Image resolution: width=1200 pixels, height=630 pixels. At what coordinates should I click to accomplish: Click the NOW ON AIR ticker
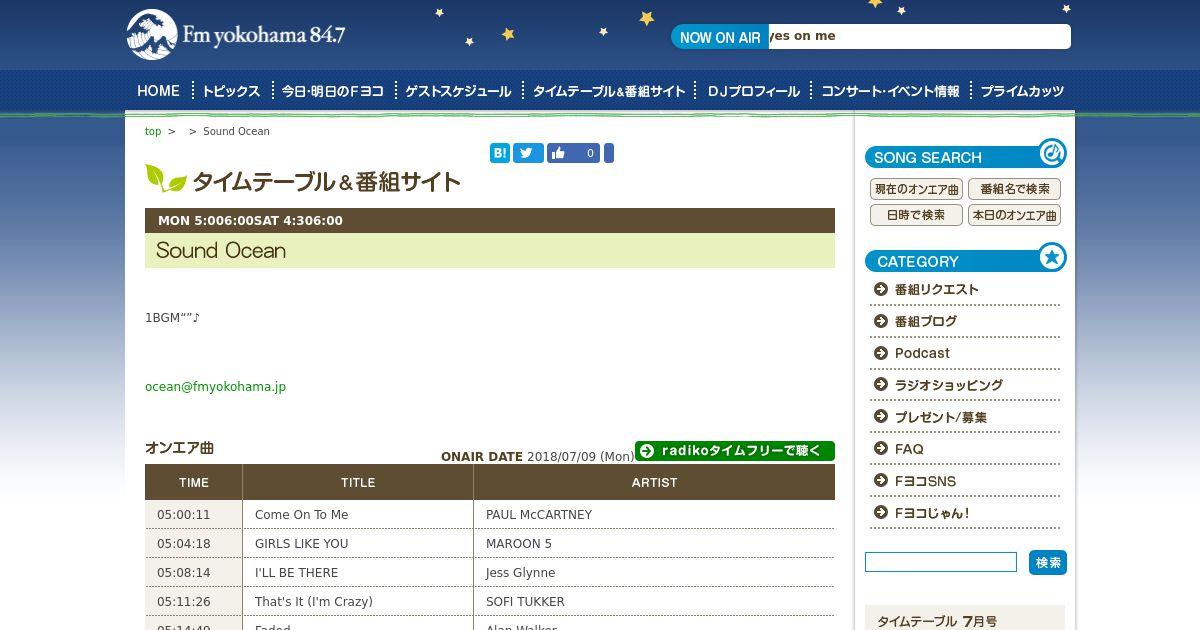tap(870, 37)
